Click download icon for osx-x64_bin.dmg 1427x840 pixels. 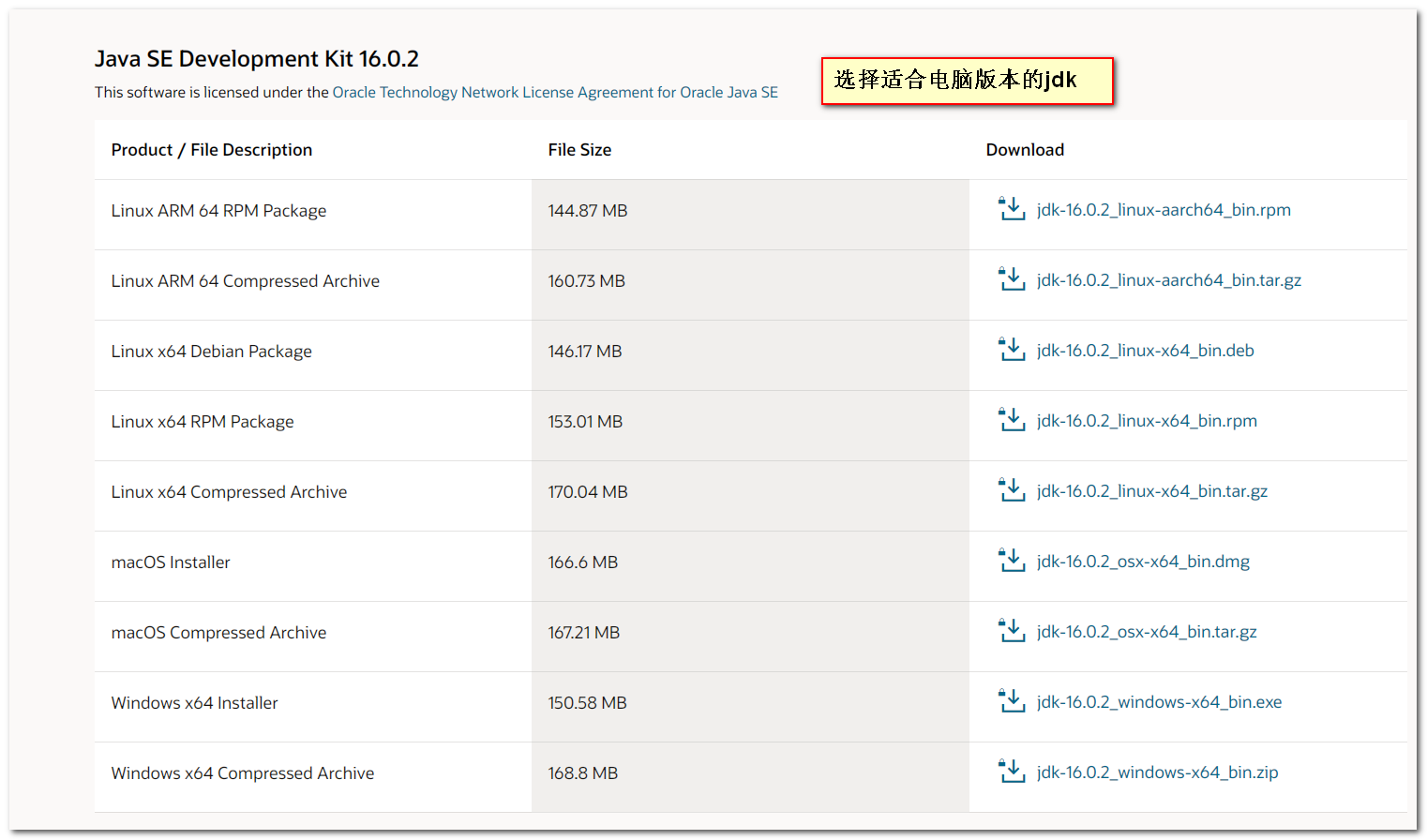point(1012,561)
